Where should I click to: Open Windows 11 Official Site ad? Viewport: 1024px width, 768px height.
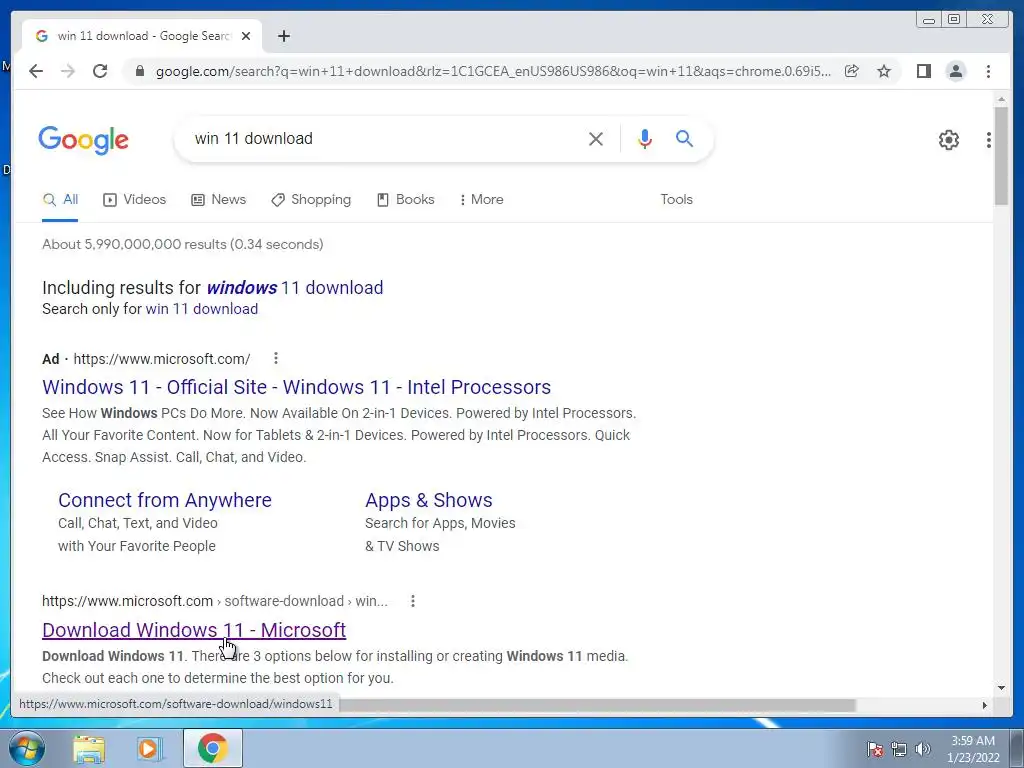[296, 387]
